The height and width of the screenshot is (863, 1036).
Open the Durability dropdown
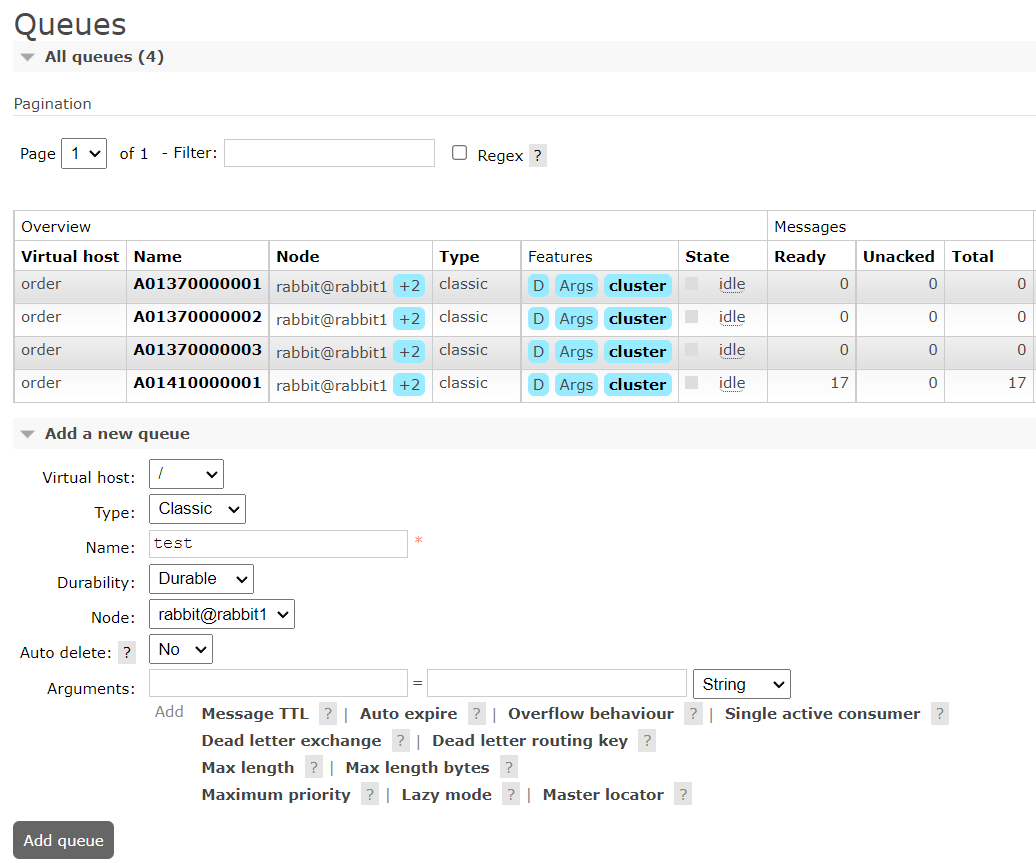(x=202, y=580)
